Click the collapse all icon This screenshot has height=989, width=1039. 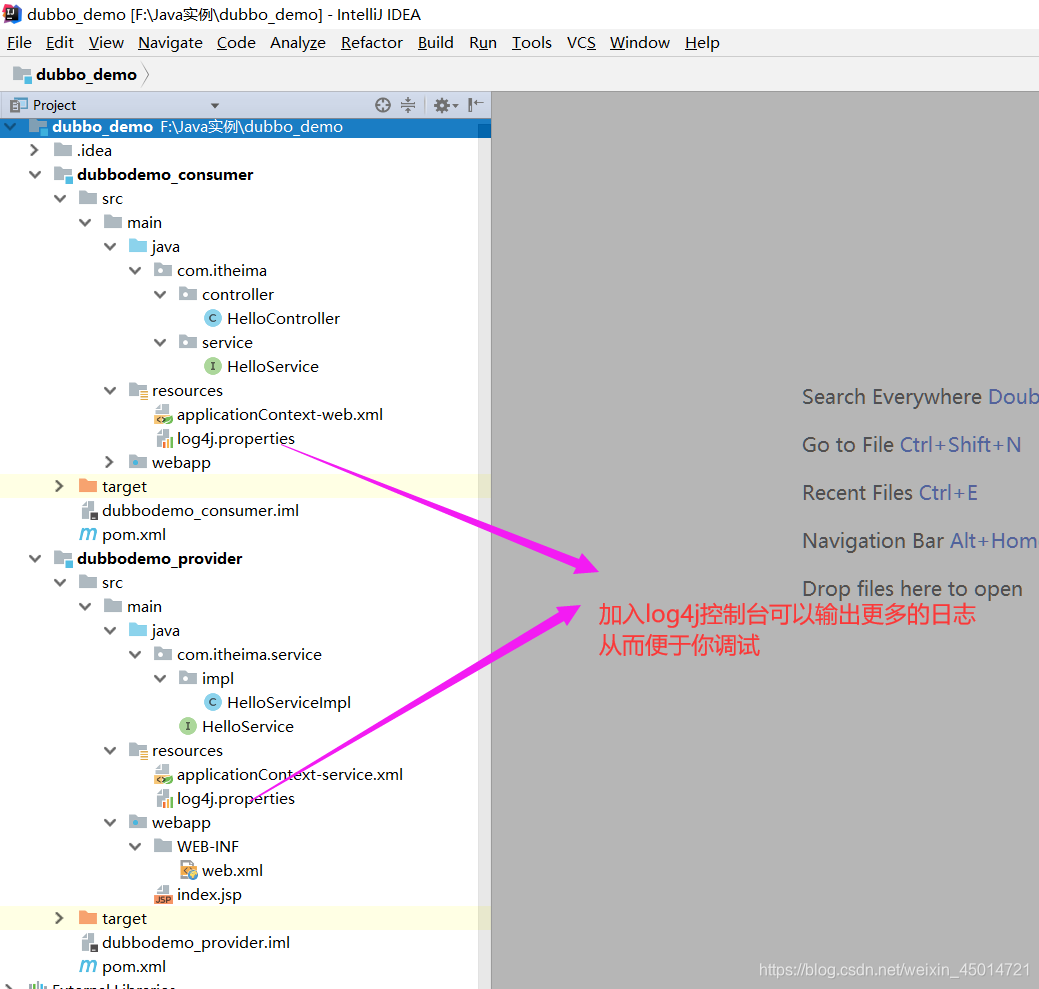[x=408, y=105]
